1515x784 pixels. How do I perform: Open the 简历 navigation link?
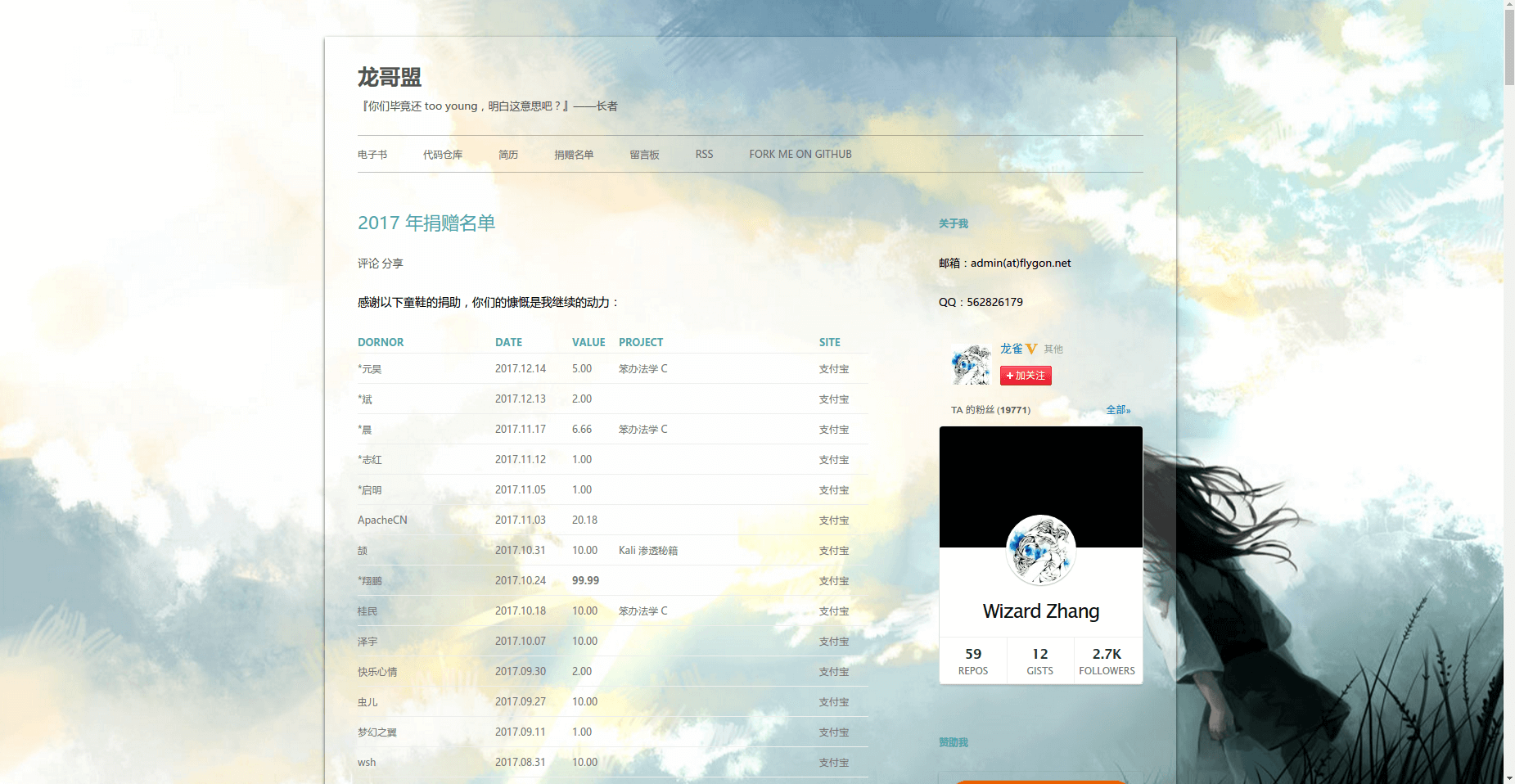point(508,154)
